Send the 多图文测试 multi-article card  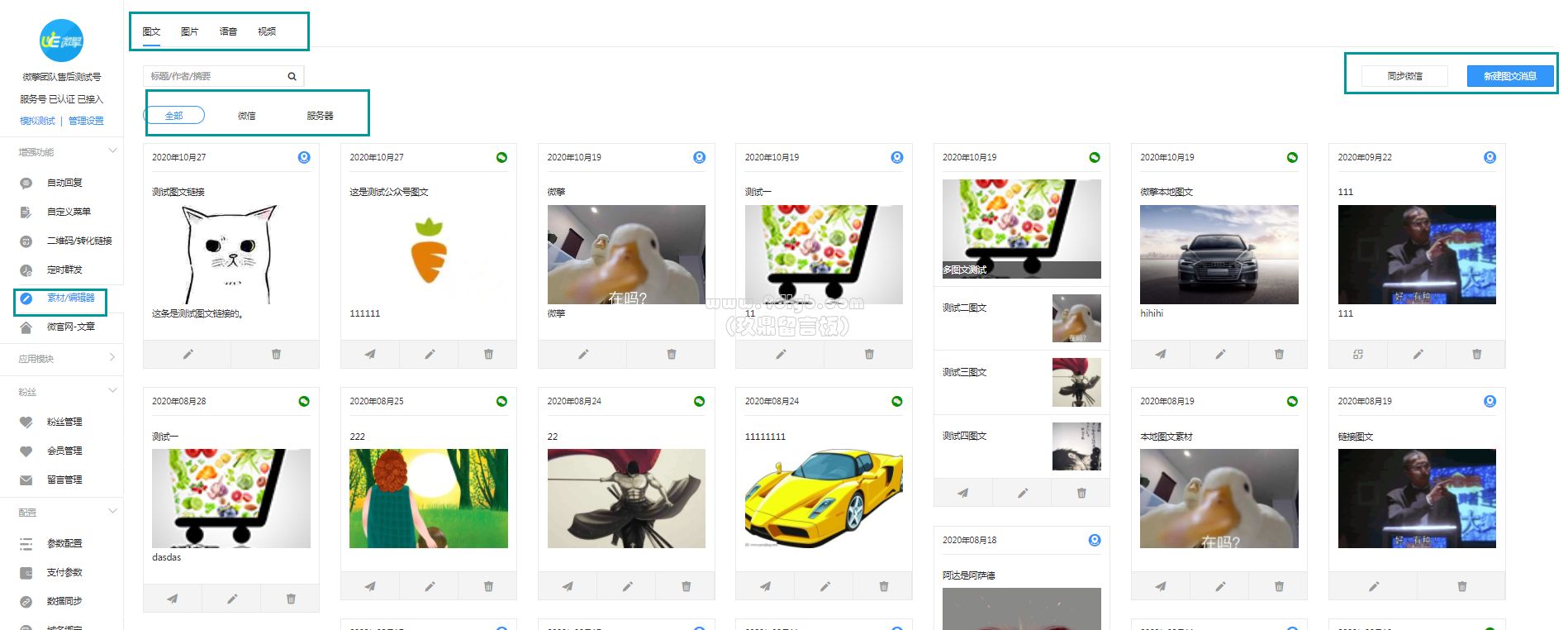(x=963, y=494)
